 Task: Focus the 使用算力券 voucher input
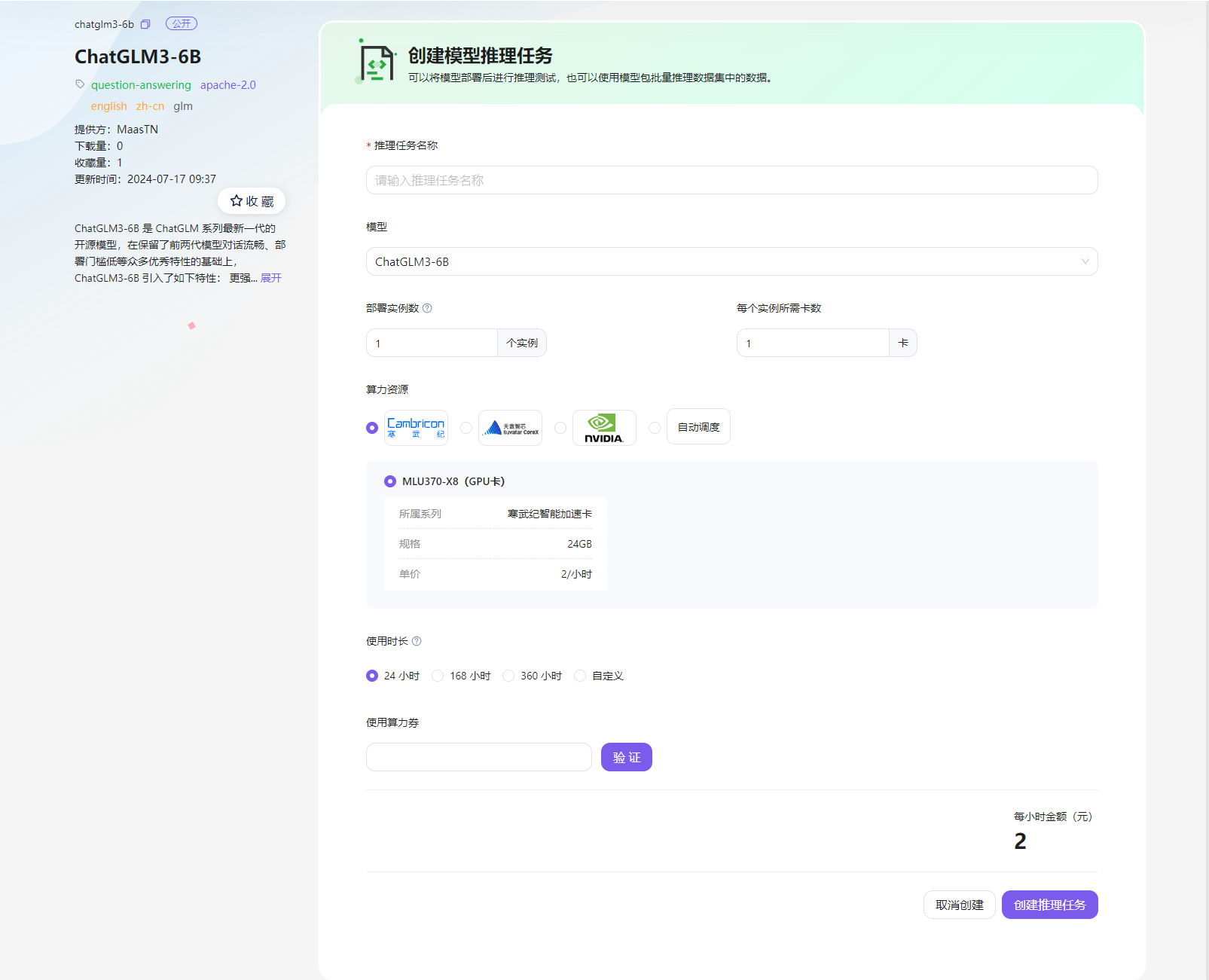479,757
